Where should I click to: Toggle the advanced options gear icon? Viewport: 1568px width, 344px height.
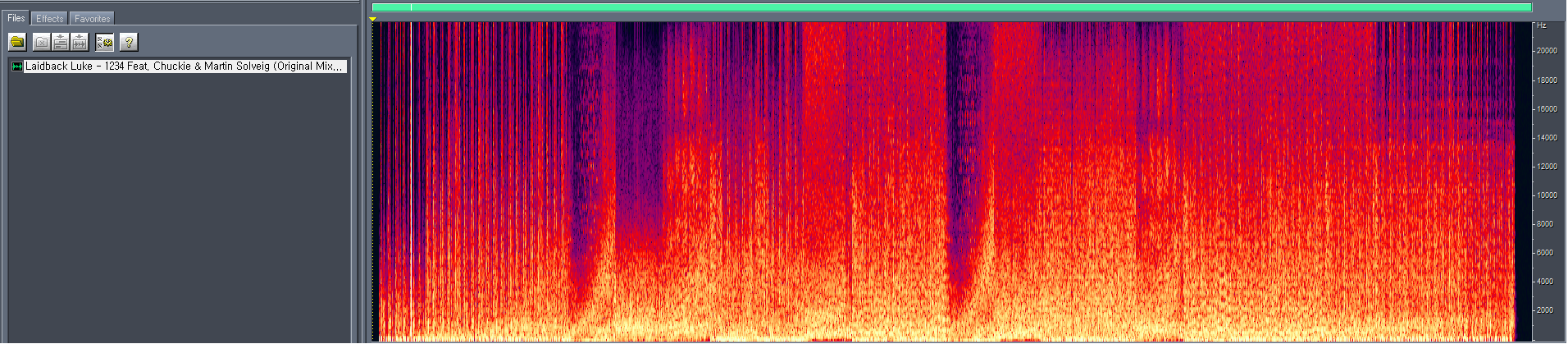point(104,42)
